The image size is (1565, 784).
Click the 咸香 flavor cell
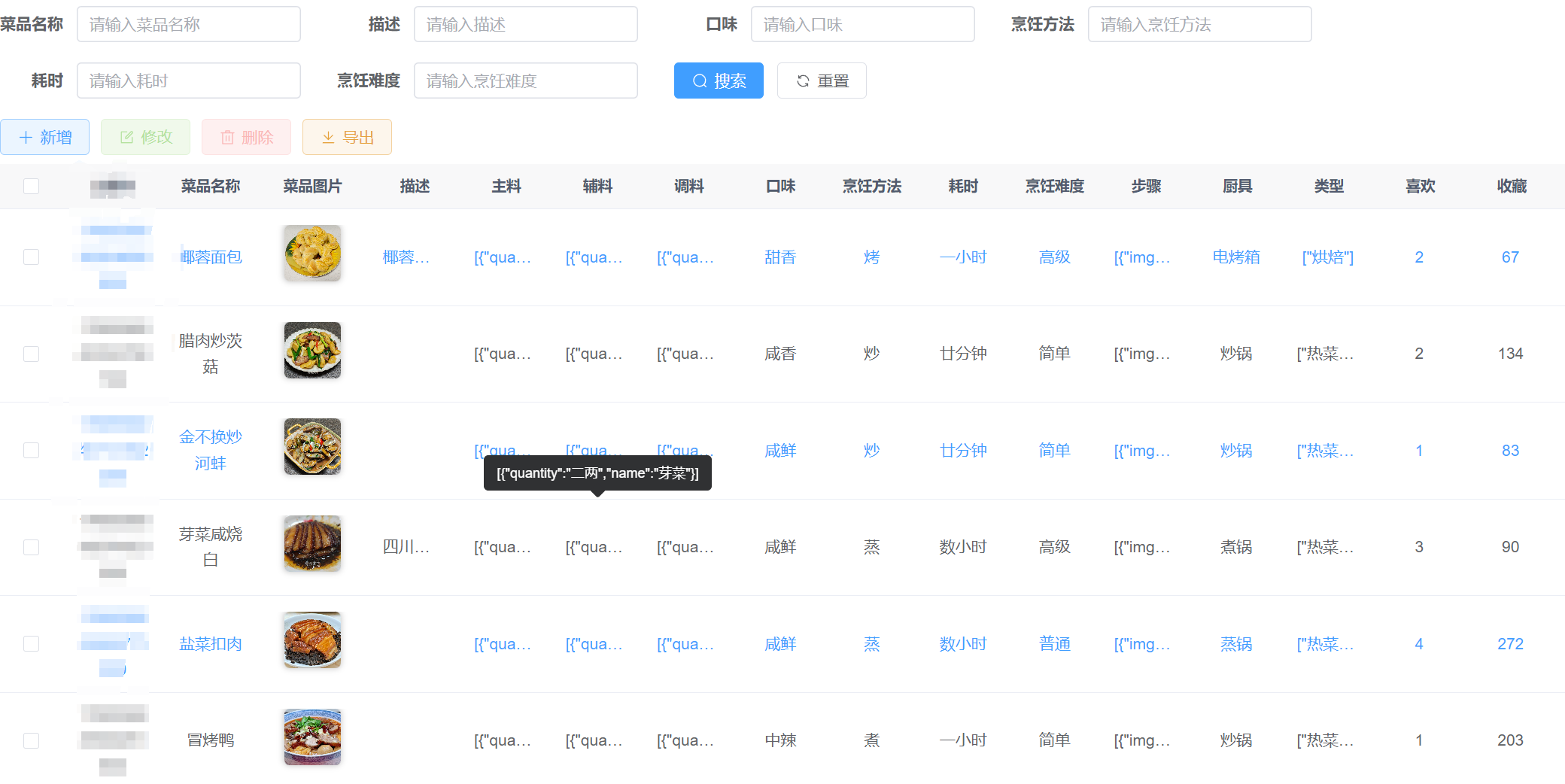pyautogui.click(x=780, y=354)
